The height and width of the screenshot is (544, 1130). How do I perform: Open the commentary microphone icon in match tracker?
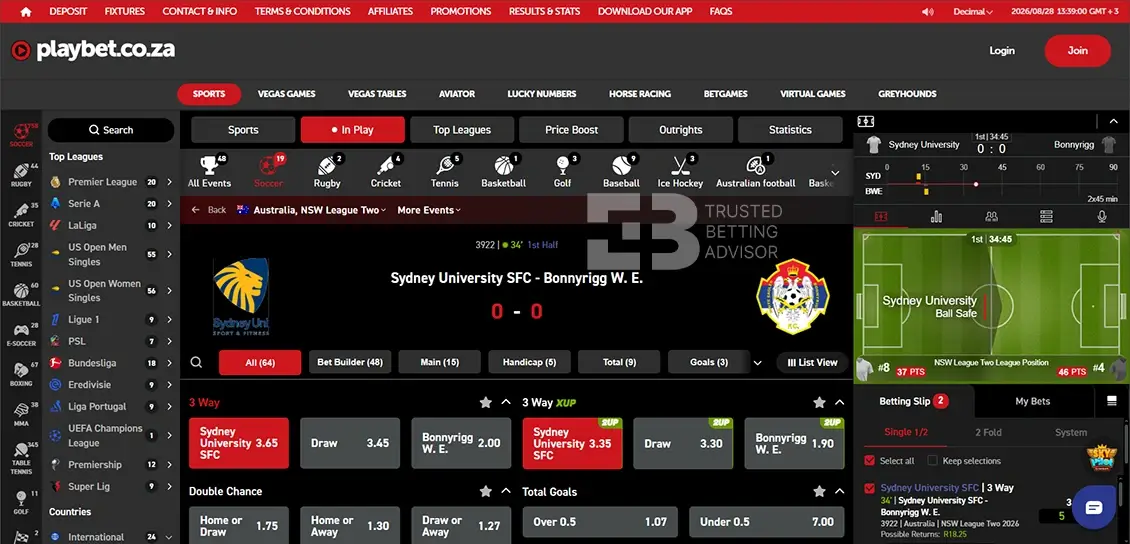[x=1102, y=216]
